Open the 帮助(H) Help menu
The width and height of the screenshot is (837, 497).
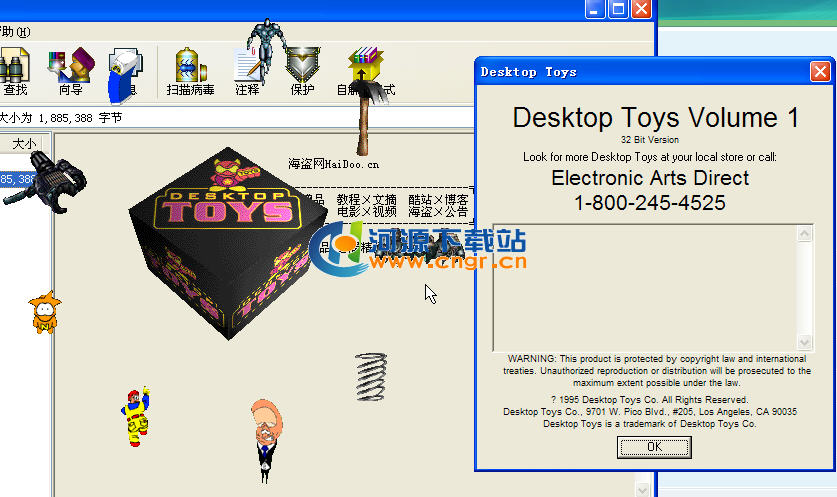15,32
